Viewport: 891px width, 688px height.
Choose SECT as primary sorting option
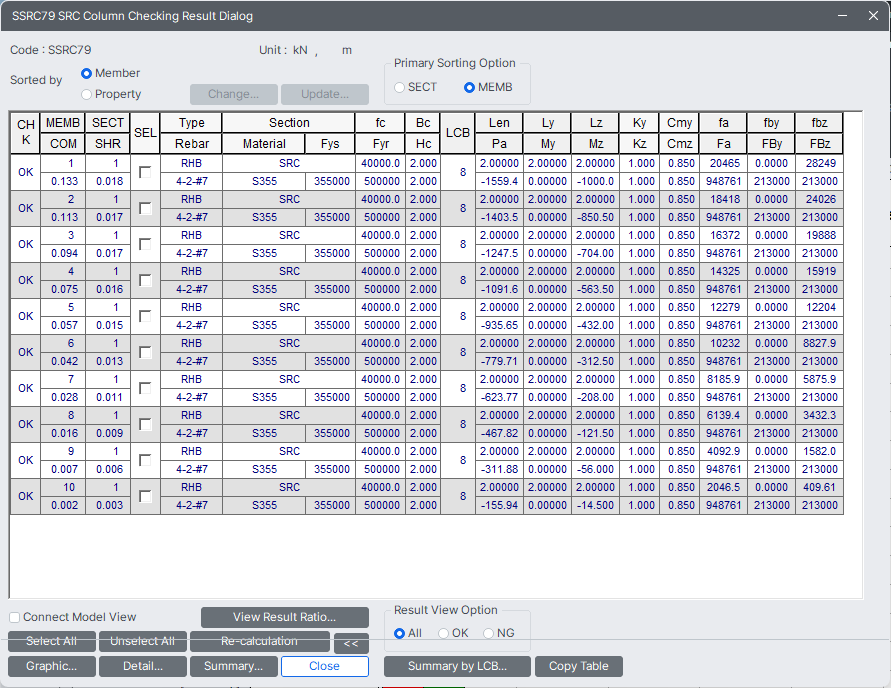(399, 87)
